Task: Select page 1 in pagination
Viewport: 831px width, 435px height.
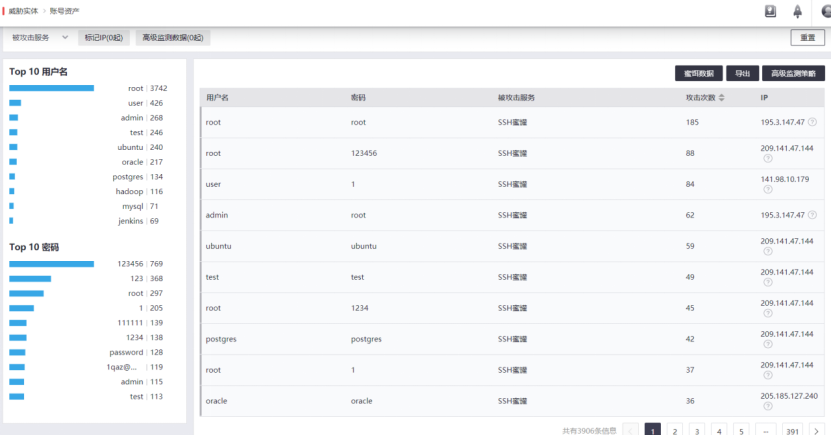Action: pyautogui.click(x=652, y=431)
